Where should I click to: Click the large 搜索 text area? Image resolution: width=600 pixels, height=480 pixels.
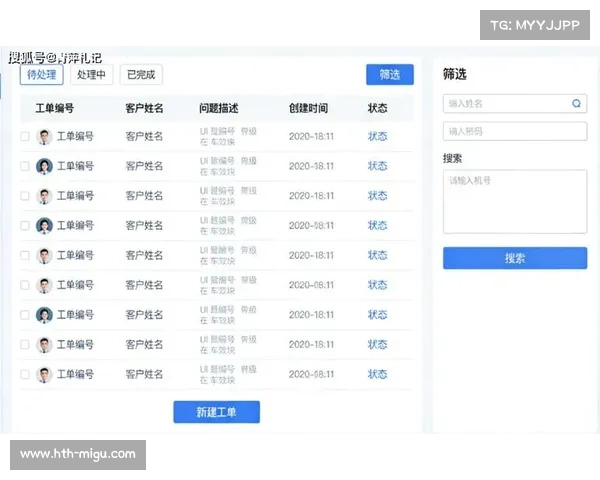click(515, 202)
